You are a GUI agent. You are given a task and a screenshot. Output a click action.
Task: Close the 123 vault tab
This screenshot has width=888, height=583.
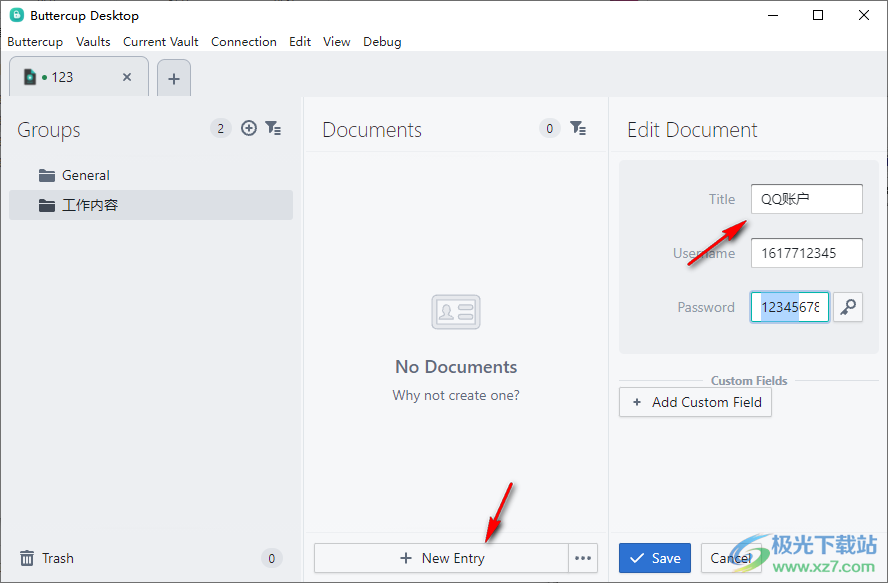pyautogui.click(x=127, y=77)
